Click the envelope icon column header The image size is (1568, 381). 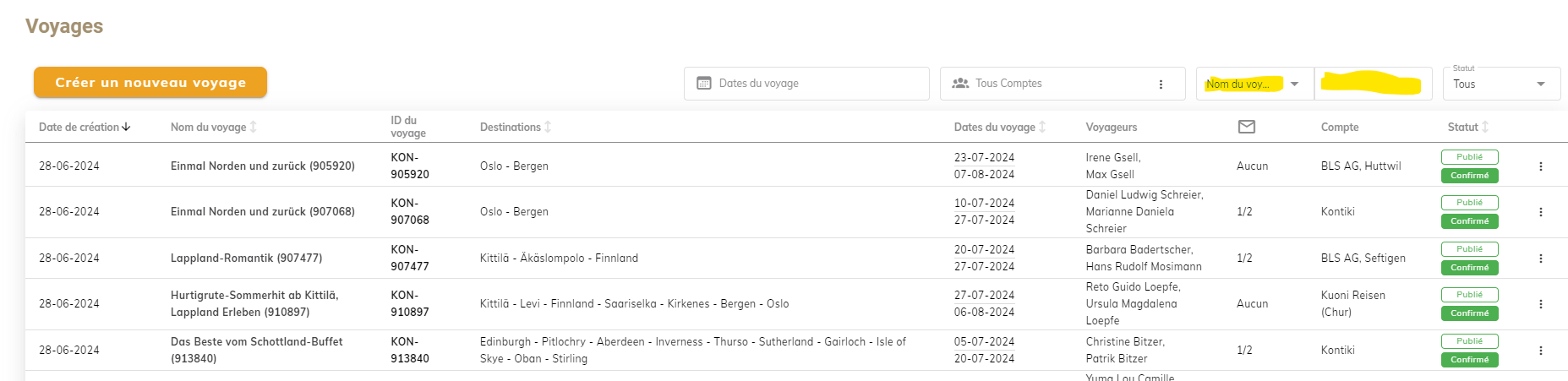tap(1246, 127)
